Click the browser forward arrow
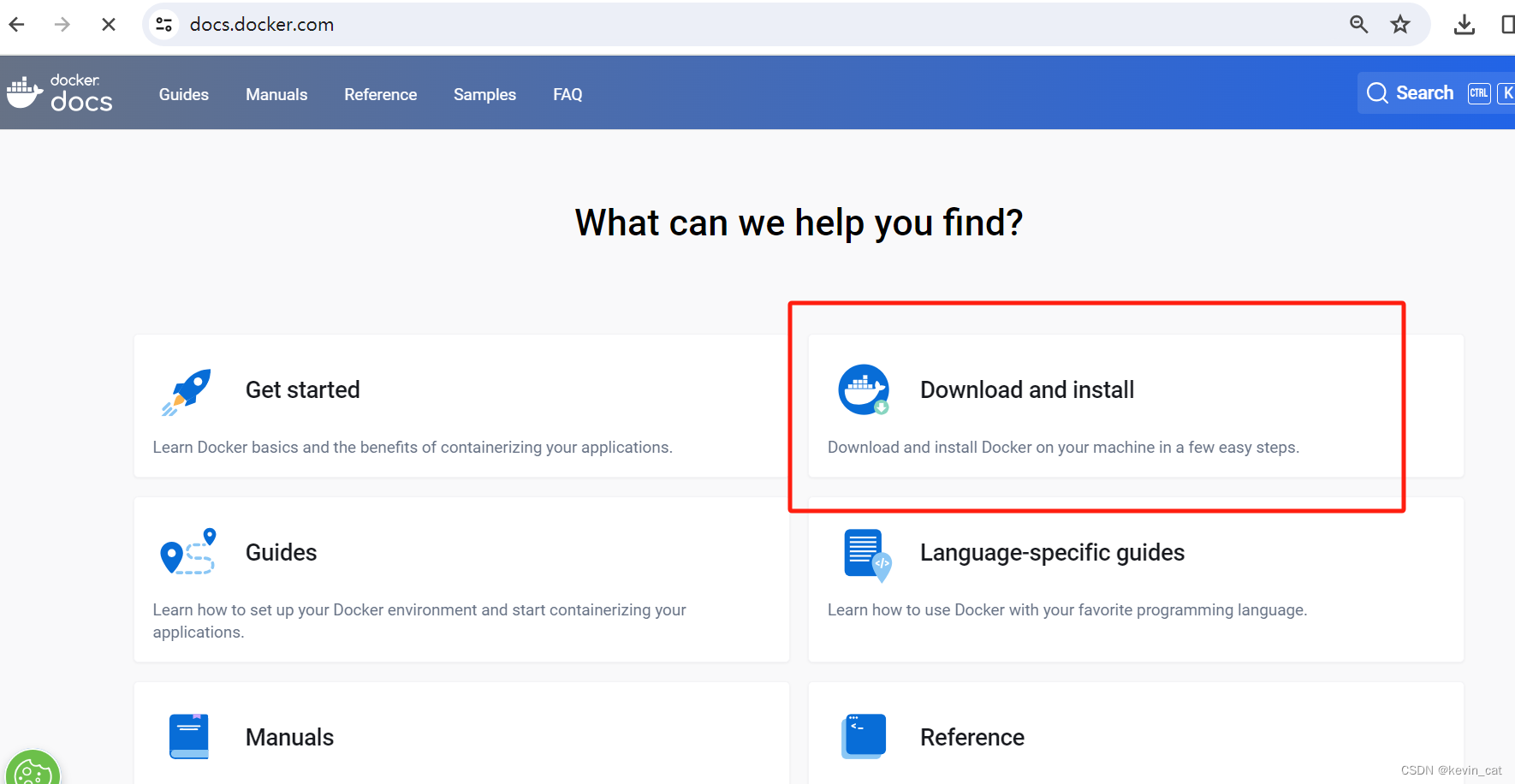 62,25
